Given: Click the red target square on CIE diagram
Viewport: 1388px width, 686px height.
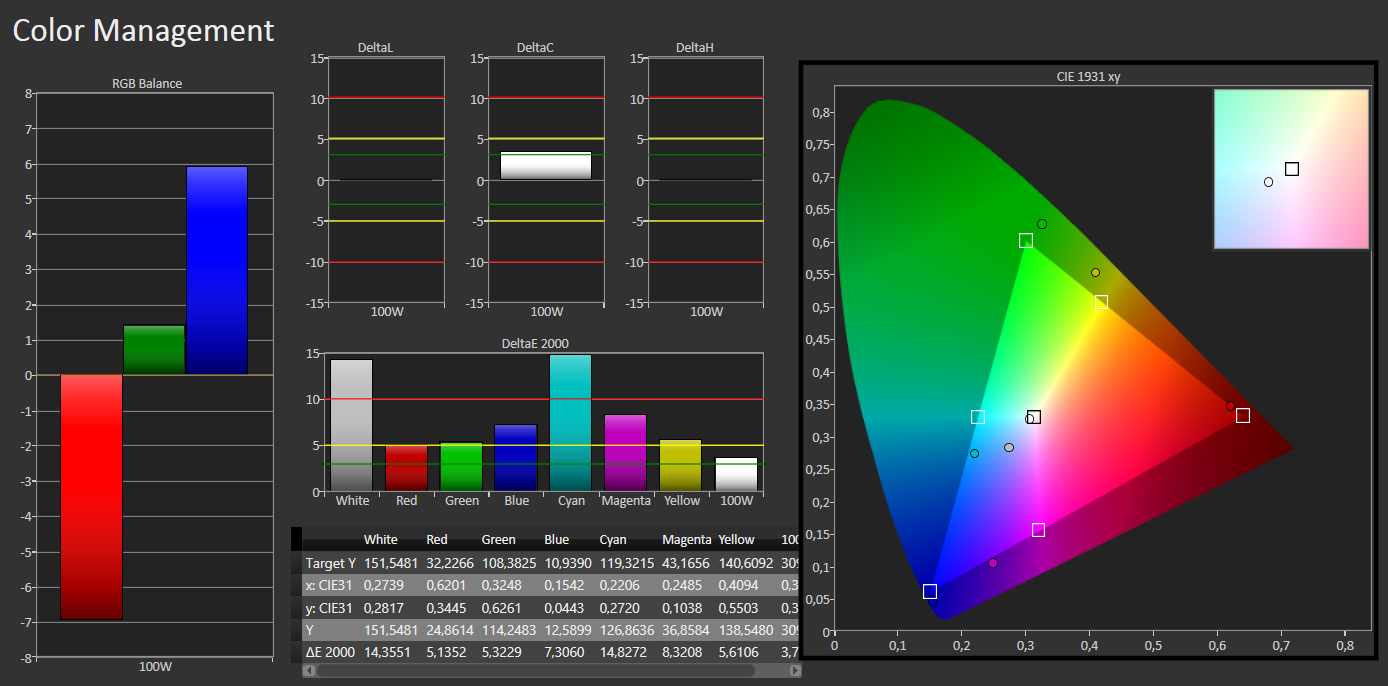Looking at the screenshot, I should point(1242,416).
